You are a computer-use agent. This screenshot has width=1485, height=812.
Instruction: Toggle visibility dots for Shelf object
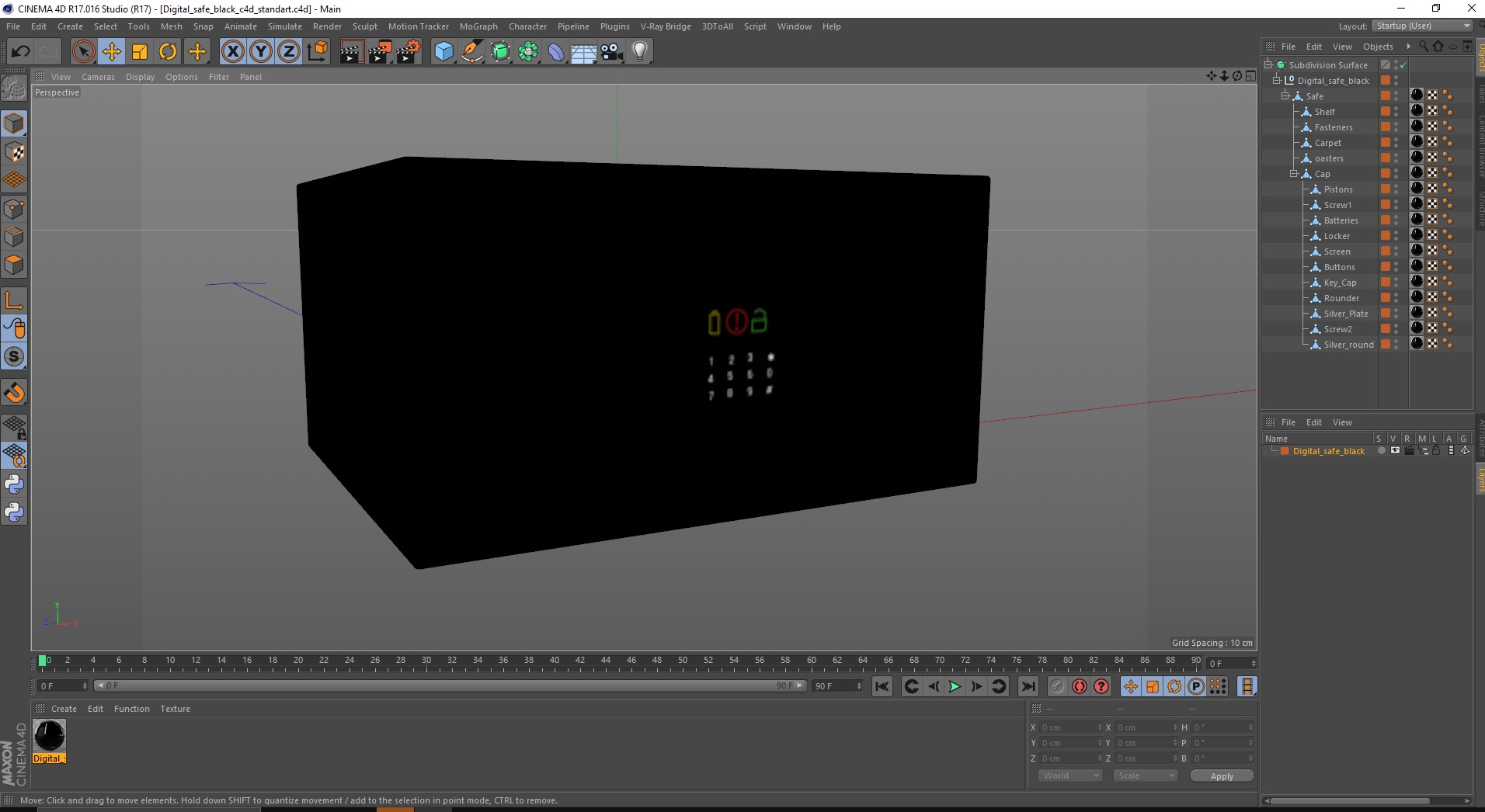1396,111
